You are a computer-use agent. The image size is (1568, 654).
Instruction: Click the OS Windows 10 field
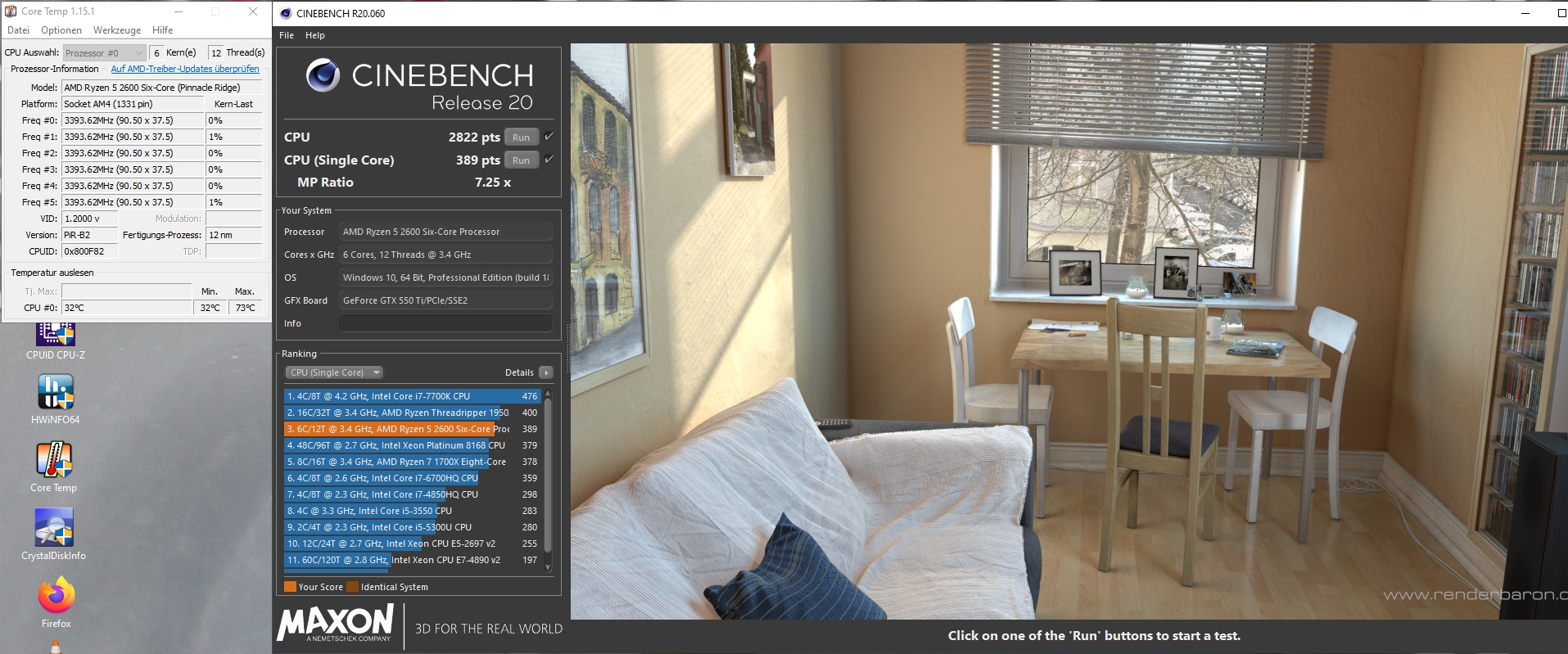[445, 277]
